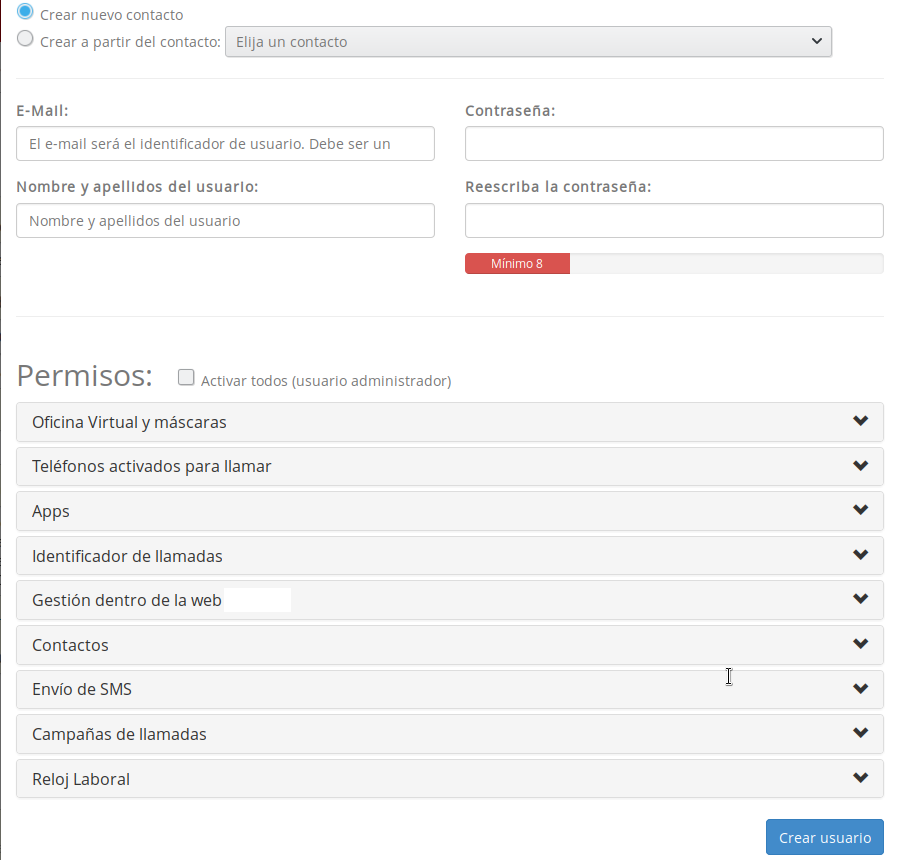899x860 pixels.
Task: Click the Mínimo 8 strength indicator bar
Action: pos(517,263)
